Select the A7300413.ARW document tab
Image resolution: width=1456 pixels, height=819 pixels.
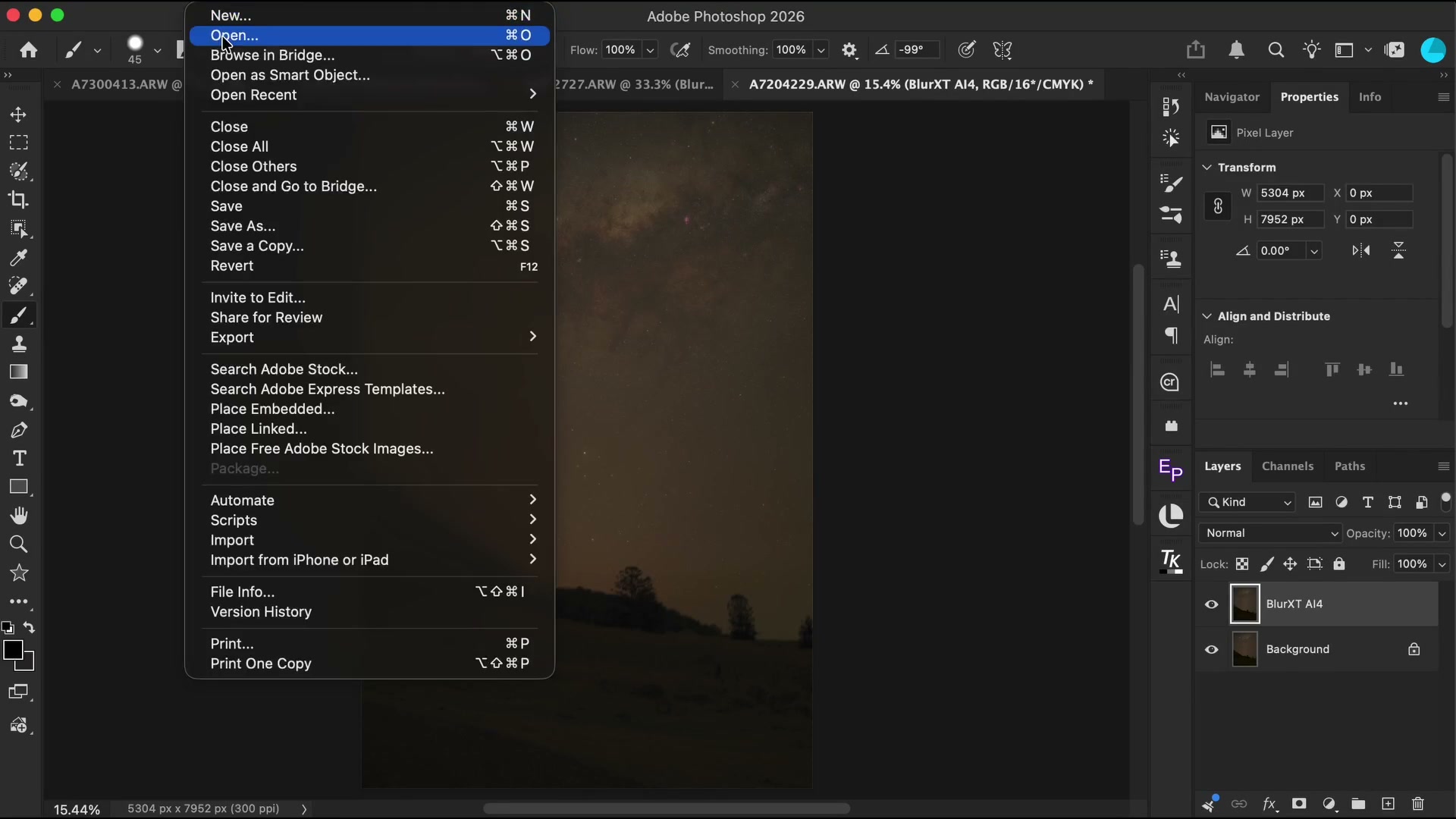[126, 84]
